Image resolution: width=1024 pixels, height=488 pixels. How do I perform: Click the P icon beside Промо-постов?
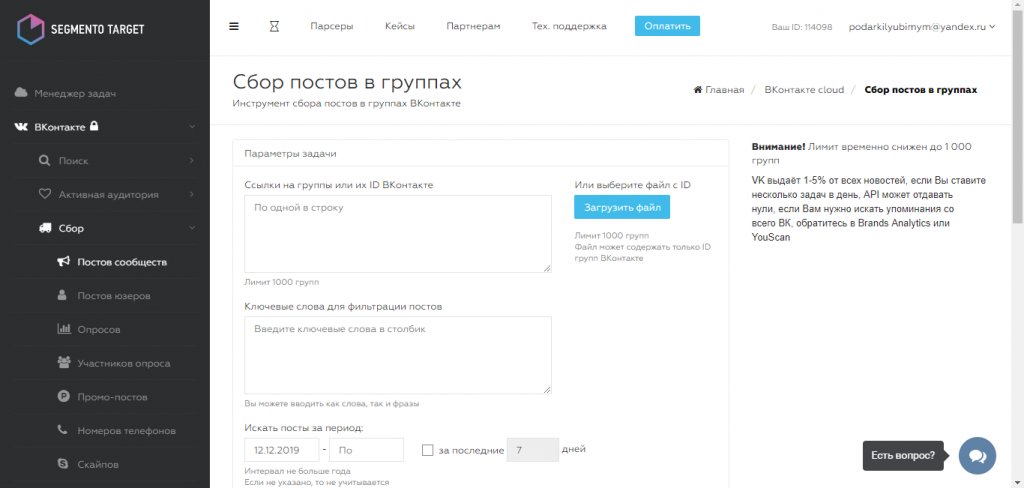(x=63, y=397)
